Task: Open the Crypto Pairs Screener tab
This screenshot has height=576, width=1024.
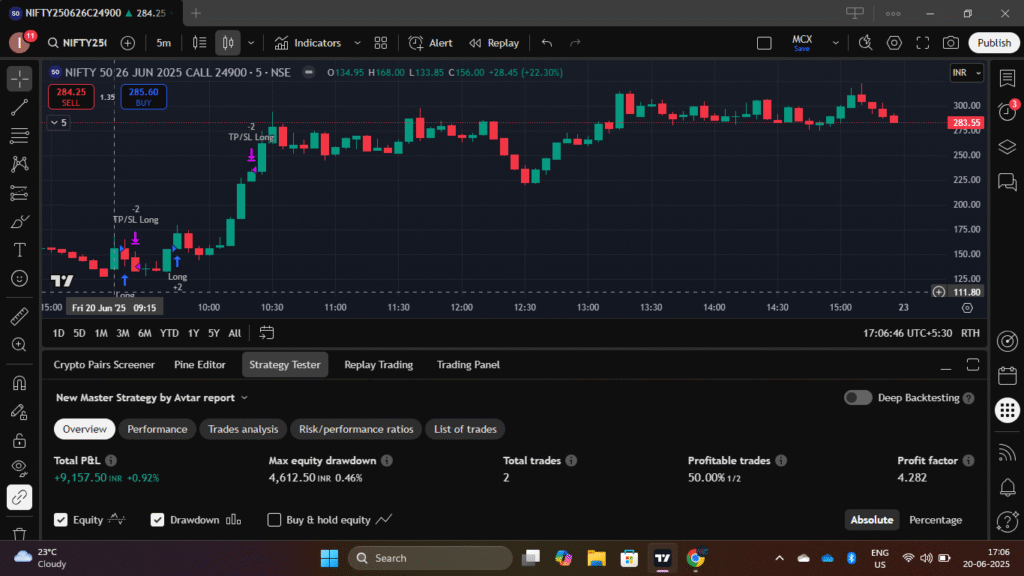Action: click(104, 364)
